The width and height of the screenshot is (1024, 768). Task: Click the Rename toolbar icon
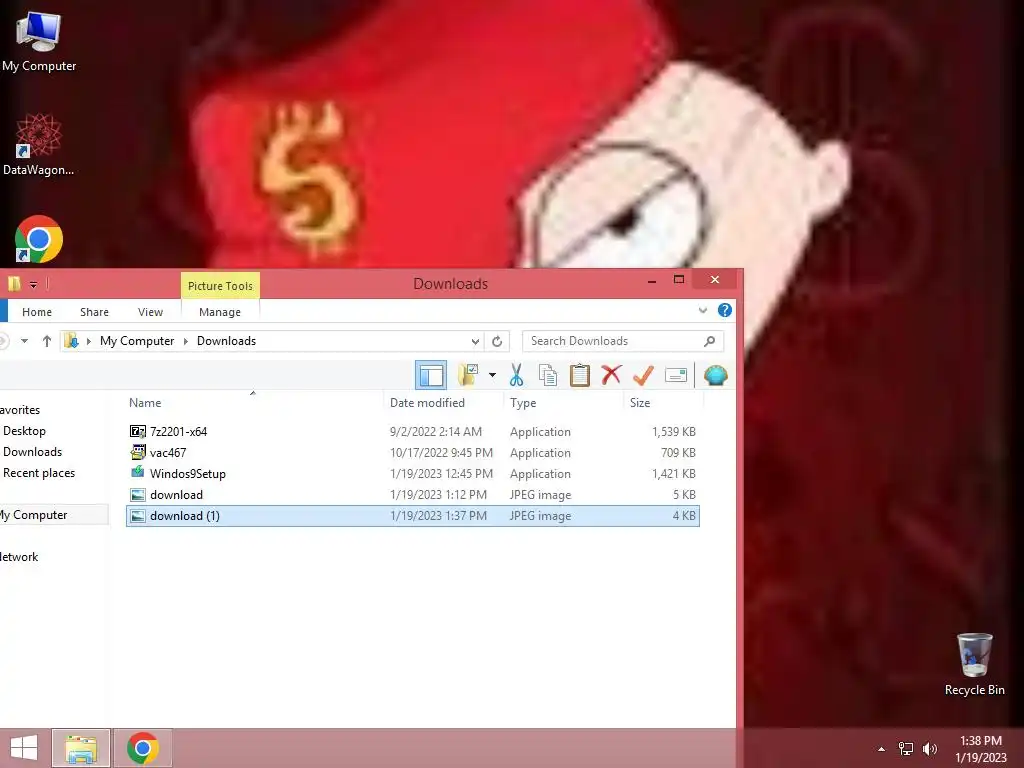[x=676, y=376]
